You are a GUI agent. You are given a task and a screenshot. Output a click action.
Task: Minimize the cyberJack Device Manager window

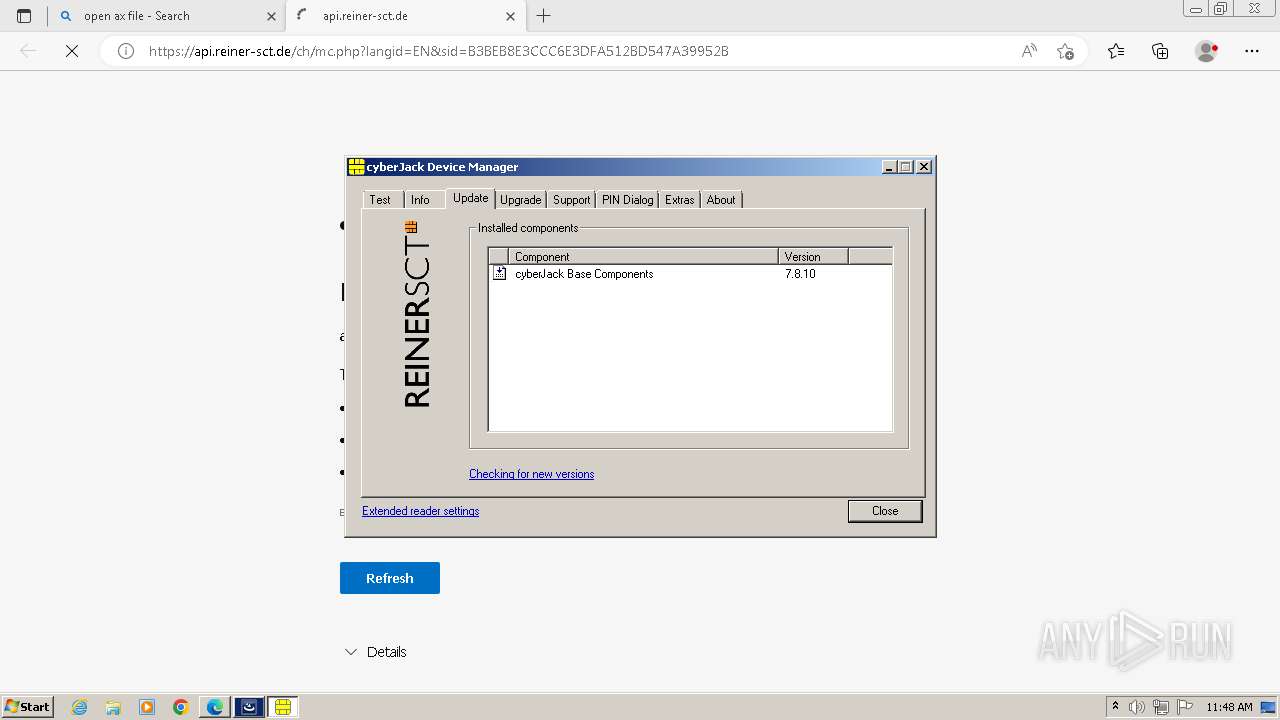[889, 167]
